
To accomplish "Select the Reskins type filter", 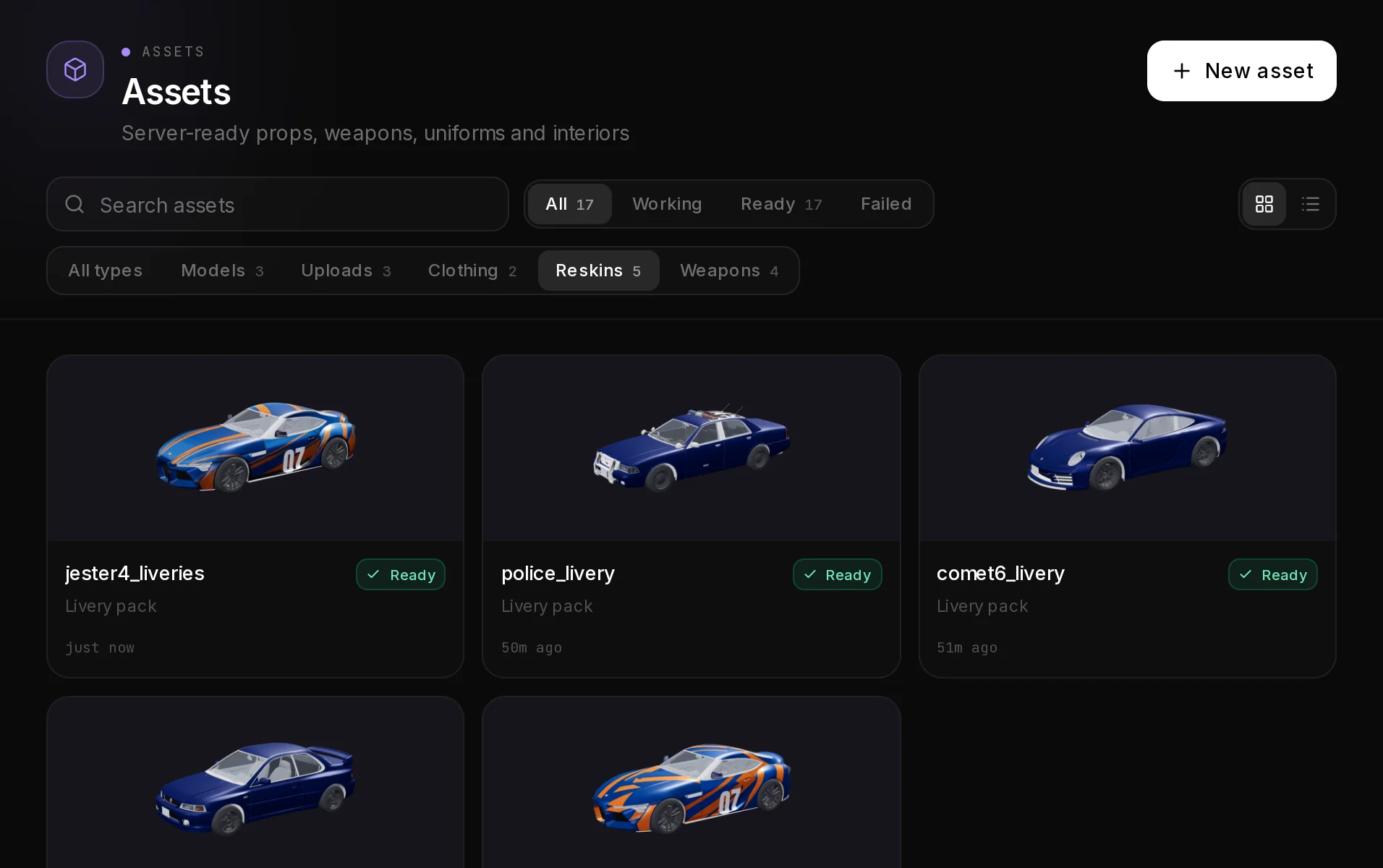I will click(x=598, y=271).
